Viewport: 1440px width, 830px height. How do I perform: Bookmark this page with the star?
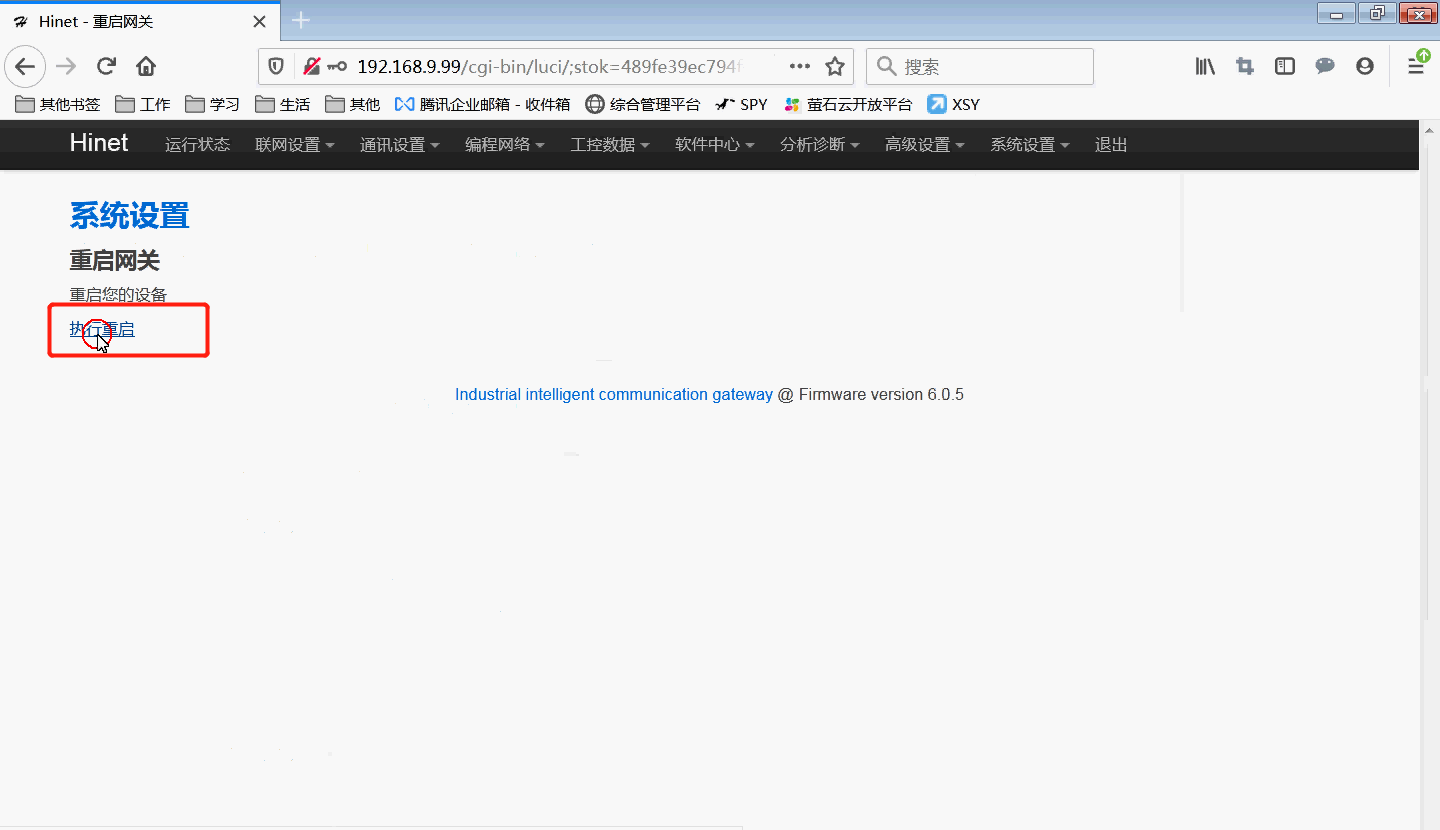click(835, 66)
